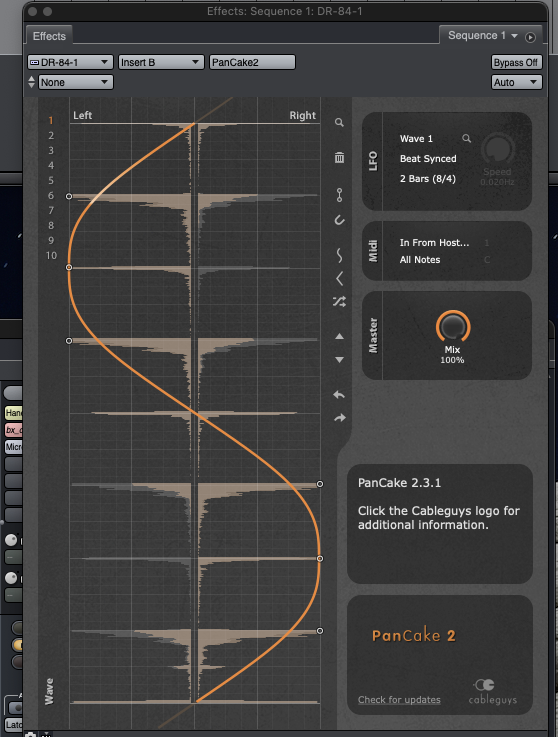Click the Cableguys logo
The width and height of the screenshot is (558, 737).
pyautogui.click(x=492, y=691)
